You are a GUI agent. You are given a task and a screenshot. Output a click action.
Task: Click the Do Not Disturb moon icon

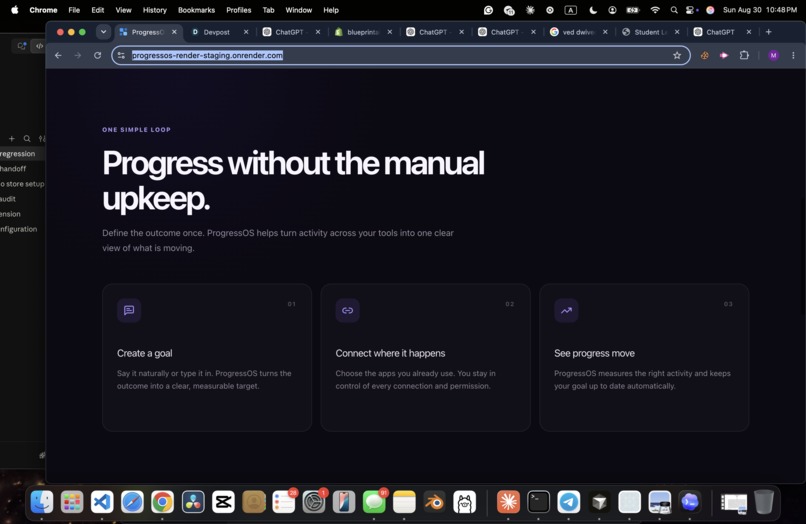(x=593, y=10)
